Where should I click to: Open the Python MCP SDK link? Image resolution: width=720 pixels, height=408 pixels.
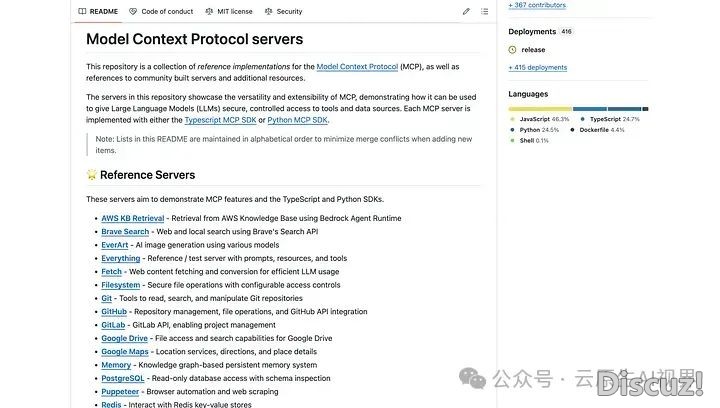tap(298, 120)
